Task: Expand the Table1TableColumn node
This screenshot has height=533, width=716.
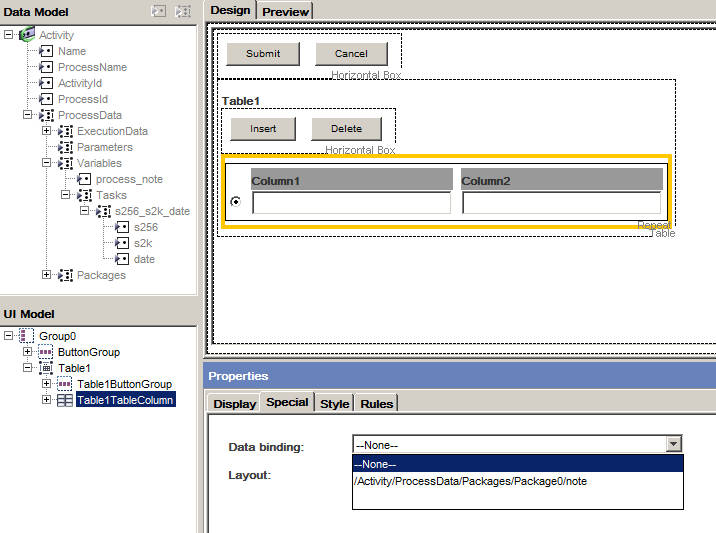Action: (46, 400)
